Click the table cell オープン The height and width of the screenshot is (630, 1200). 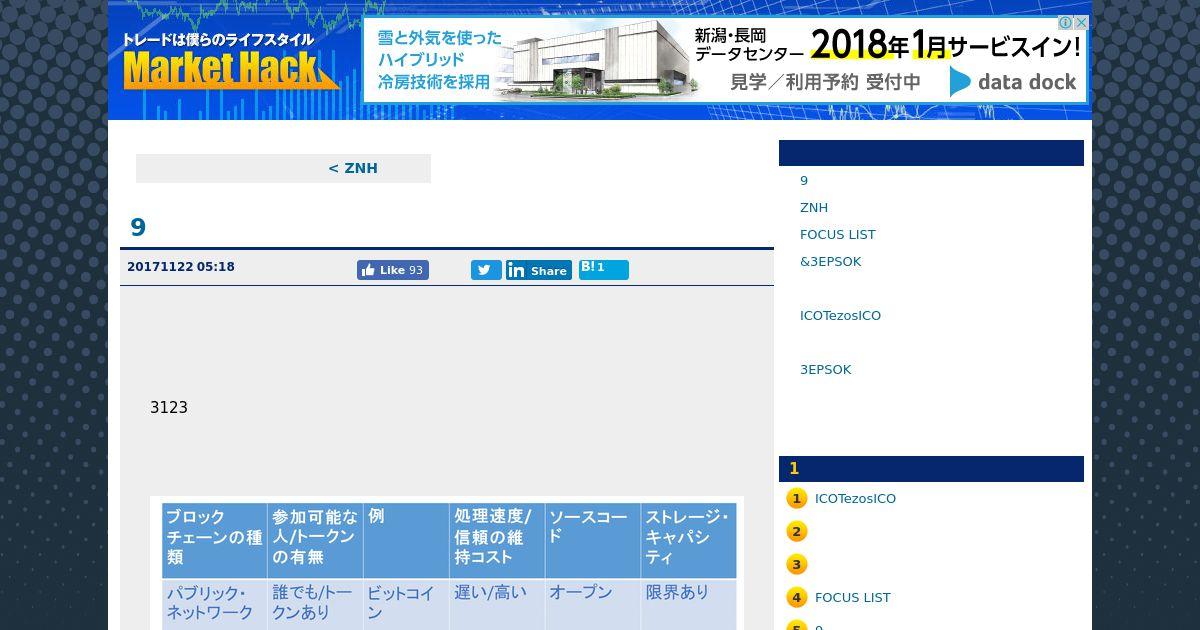click(593, 604)
